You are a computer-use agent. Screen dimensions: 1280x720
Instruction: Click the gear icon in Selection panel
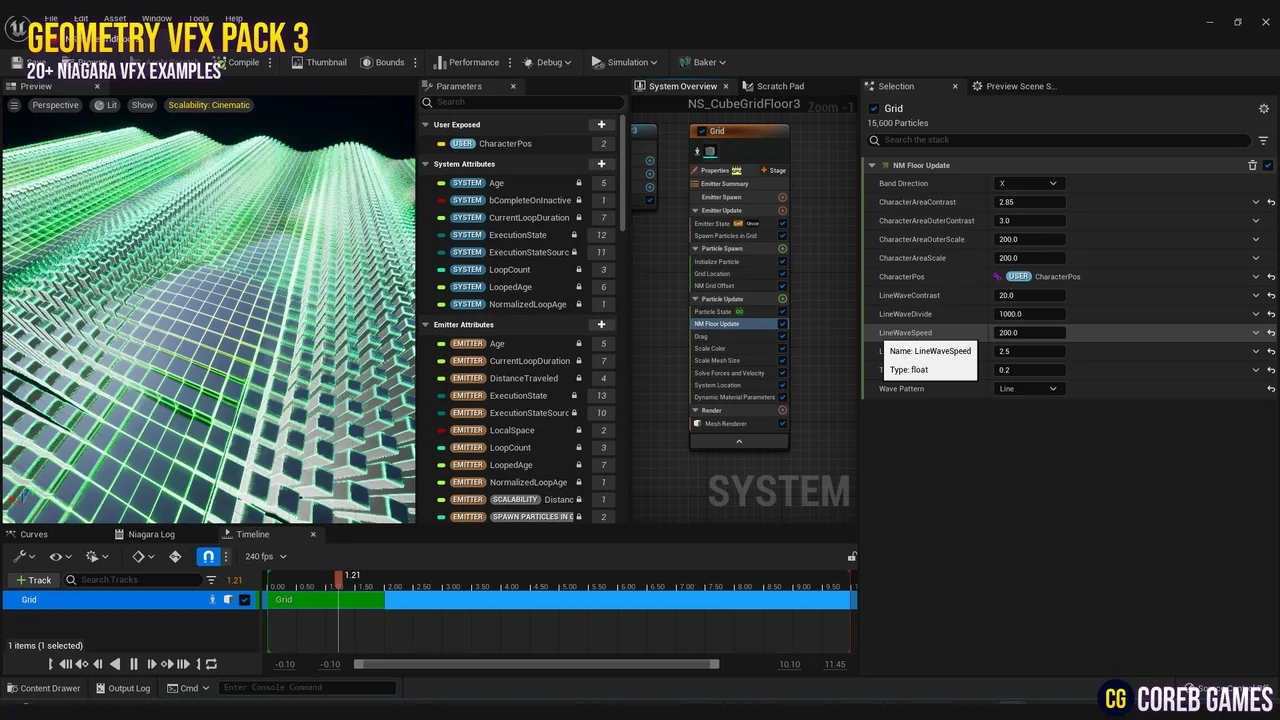(x=1263, y=108)
